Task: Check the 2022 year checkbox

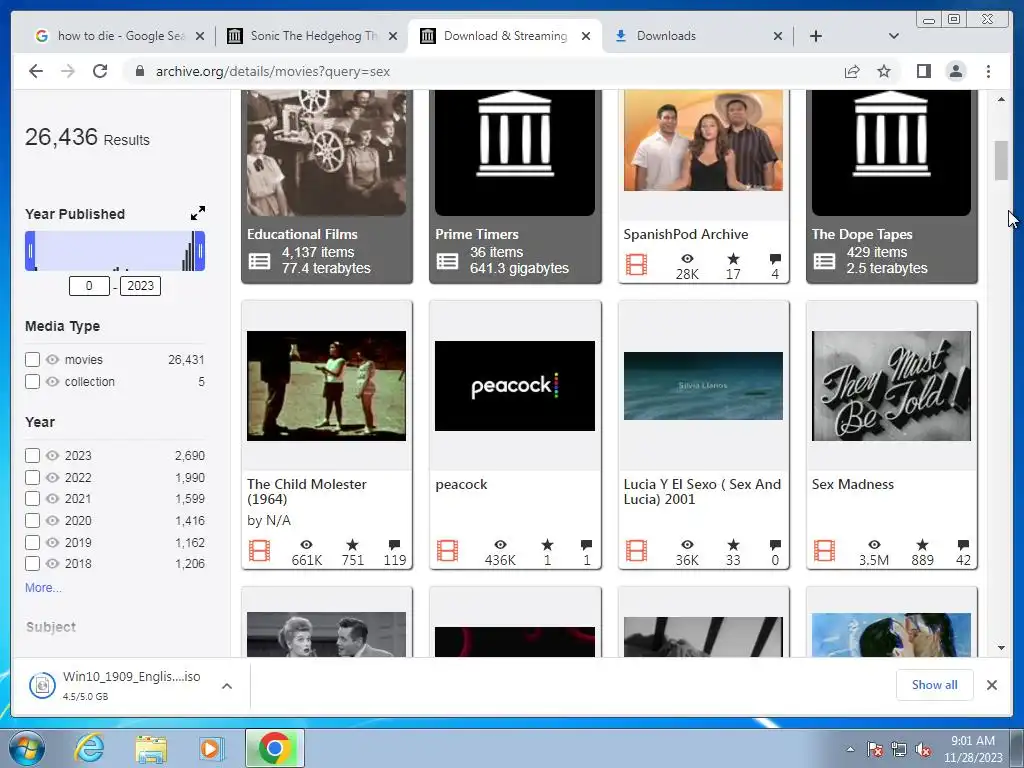Action: (x=32, y=477)
